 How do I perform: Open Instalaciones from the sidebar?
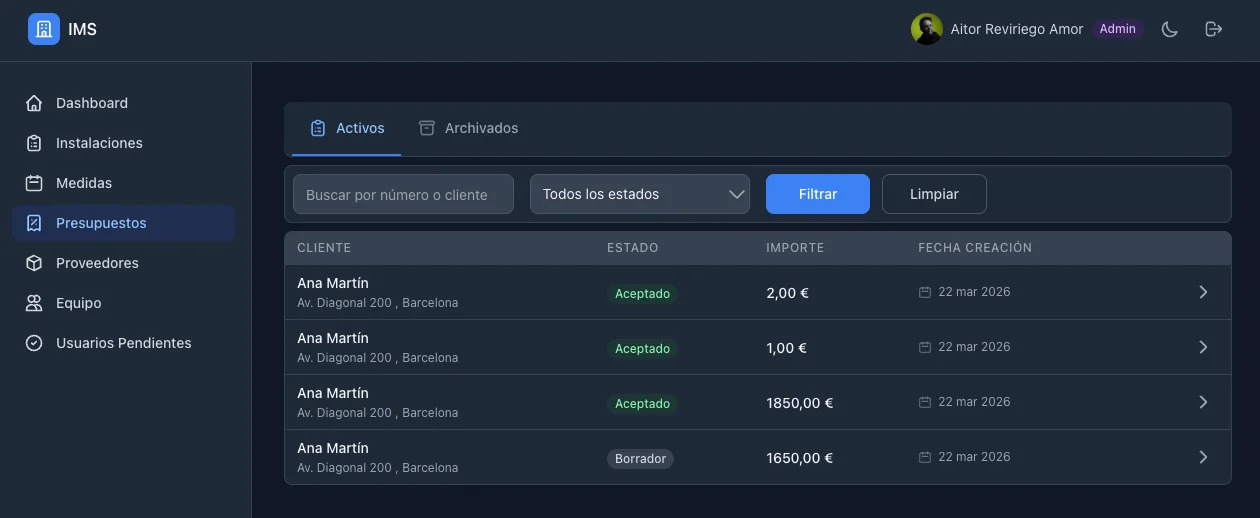[99, 143]
